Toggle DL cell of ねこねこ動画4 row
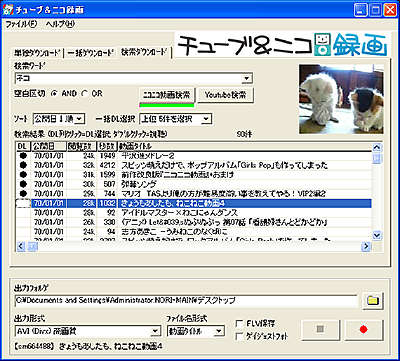This screenshot has height=361, width=400. coord(23,203)
